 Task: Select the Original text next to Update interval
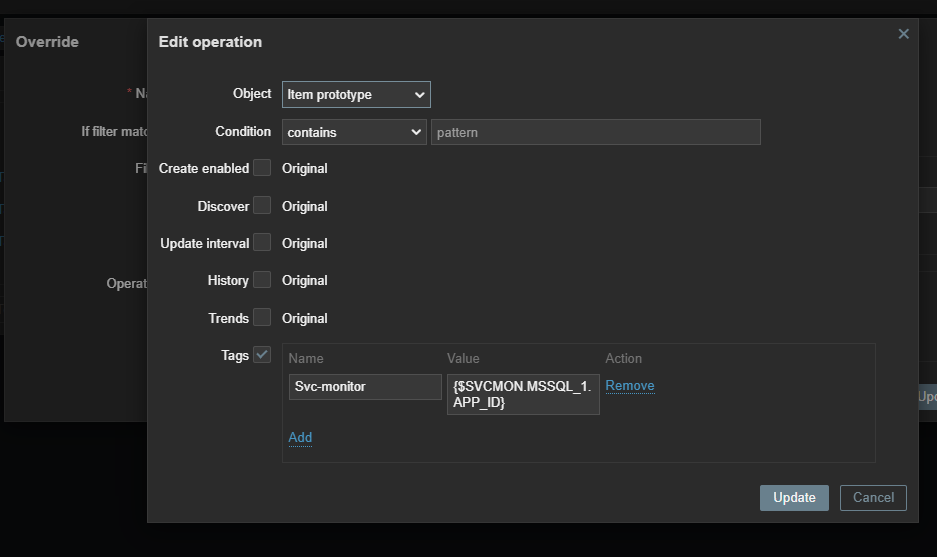click(305, 243)
